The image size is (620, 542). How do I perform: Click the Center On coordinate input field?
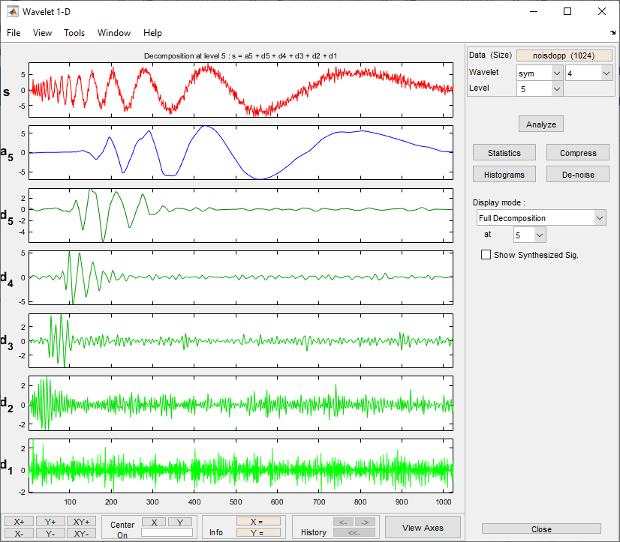166,533
